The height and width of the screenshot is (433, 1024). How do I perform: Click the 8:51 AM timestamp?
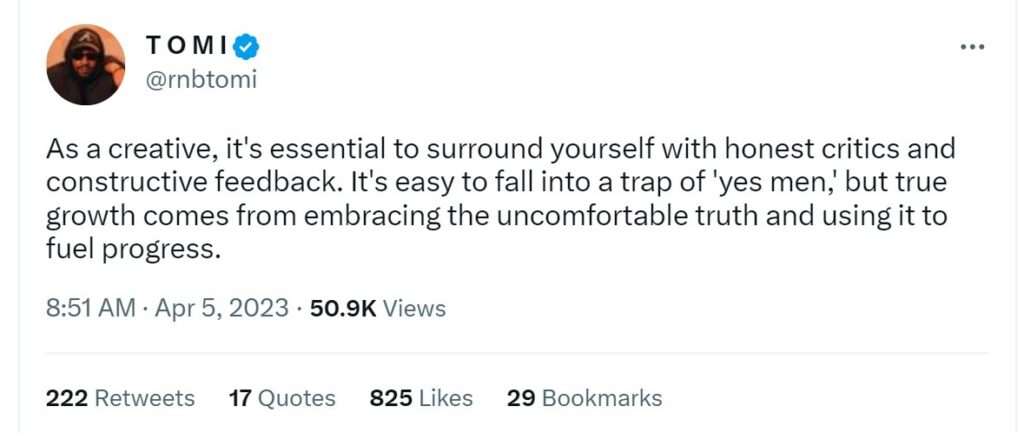tap(91, 308)
